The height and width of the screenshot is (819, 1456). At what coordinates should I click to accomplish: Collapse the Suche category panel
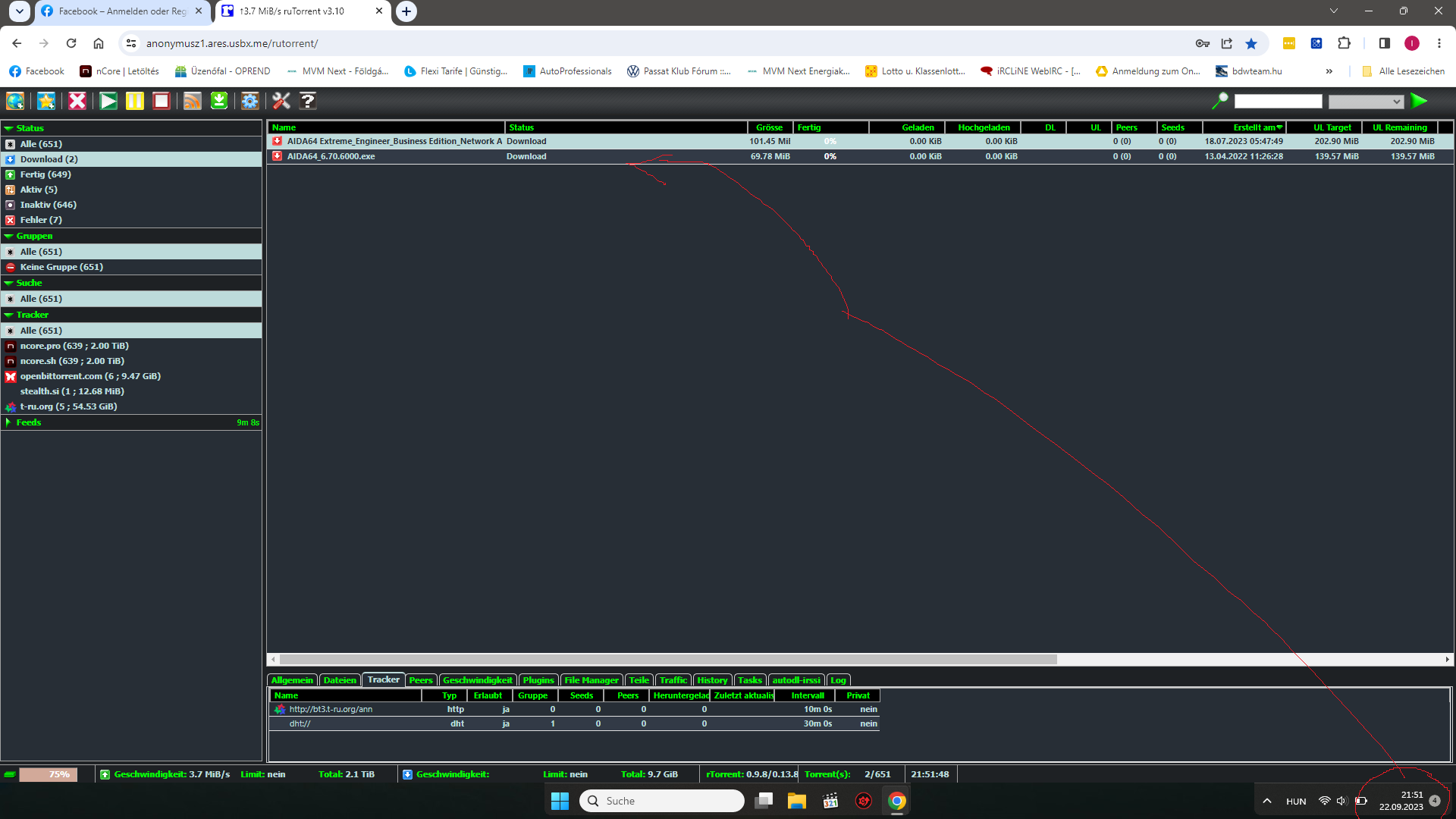pos(131,283)
